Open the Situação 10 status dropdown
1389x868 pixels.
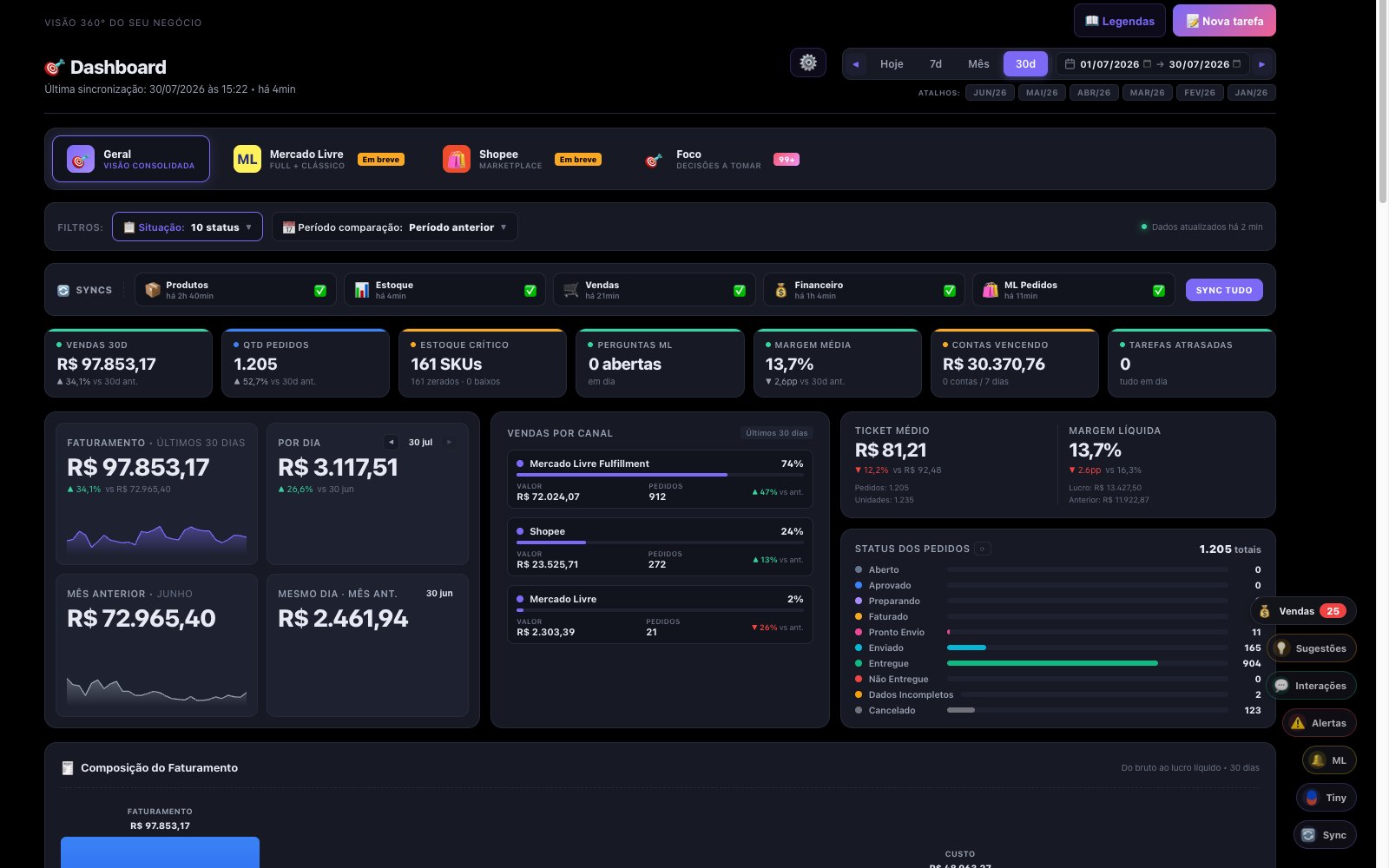tap(188, 227)
